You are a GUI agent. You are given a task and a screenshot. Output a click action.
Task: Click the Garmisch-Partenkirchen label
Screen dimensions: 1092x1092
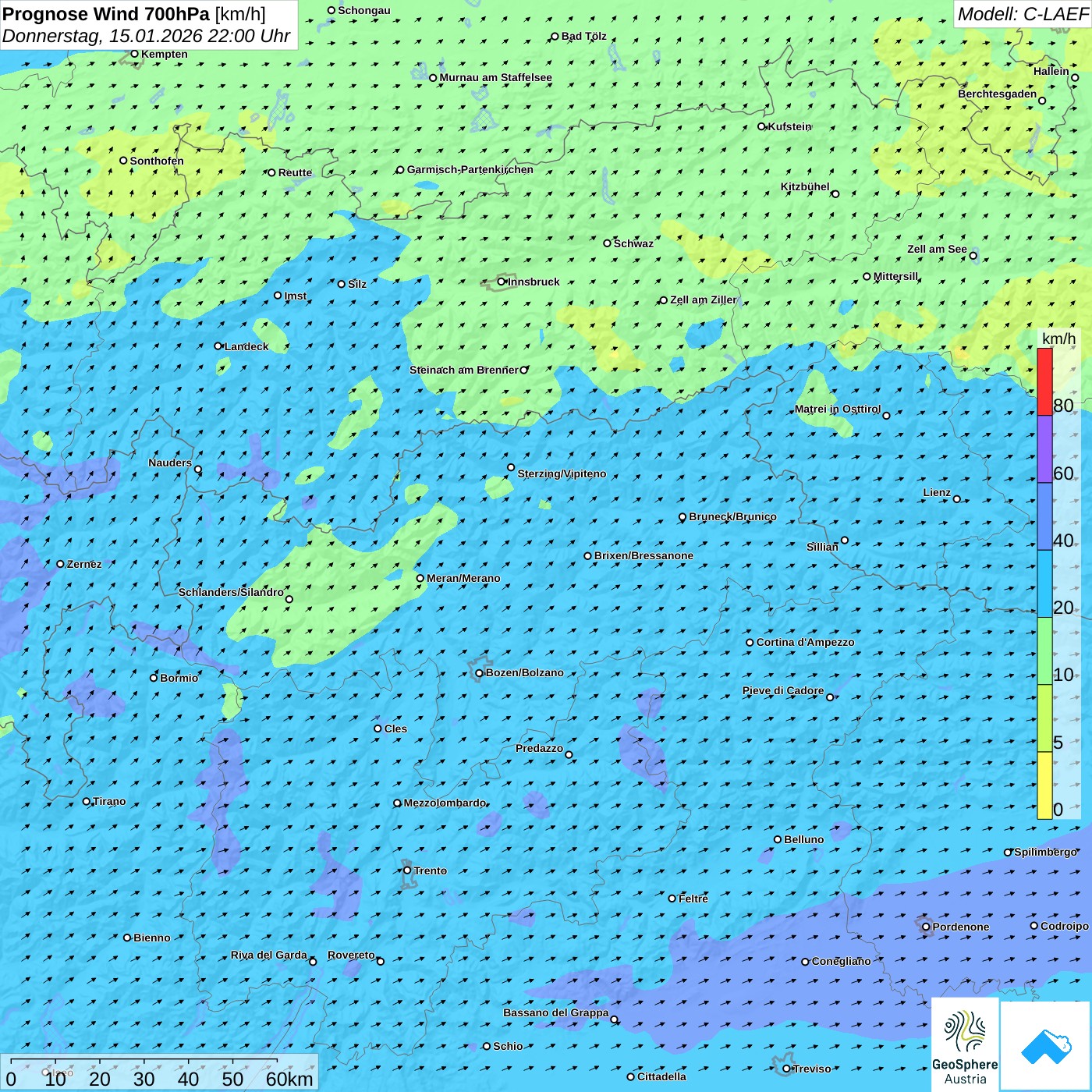[470, 169]
